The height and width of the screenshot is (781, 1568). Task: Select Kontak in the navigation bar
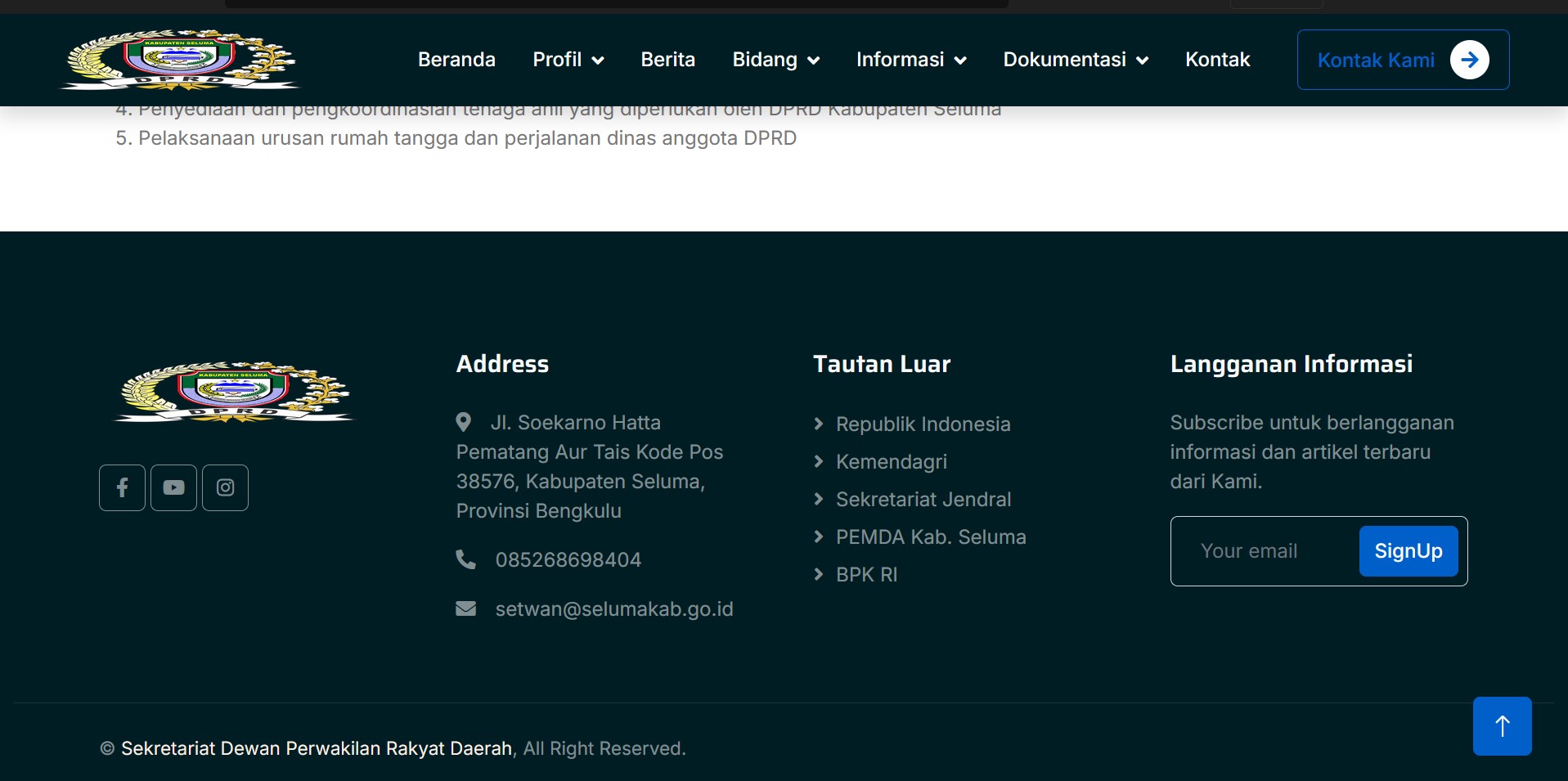[x=1217, y=60]
